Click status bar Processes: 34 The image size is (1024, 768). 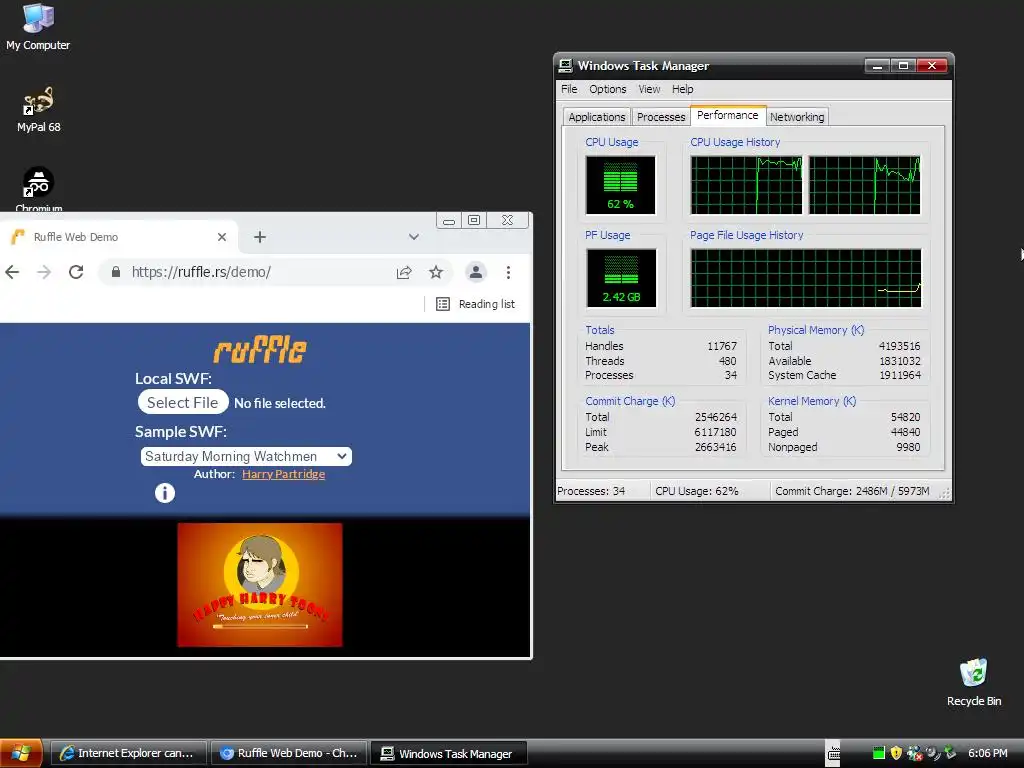click(x=591, y=491)
